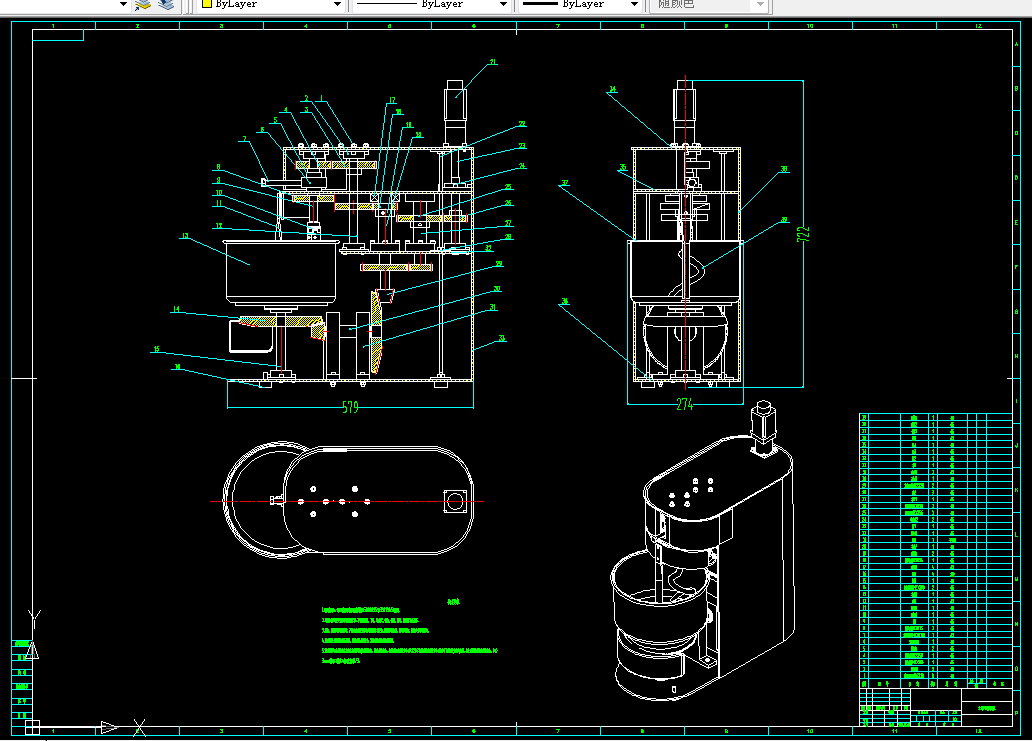Click the UCS origin square icon
Image resolution: width=1032 pixels, height=741 pixels.
coord(31,727)
